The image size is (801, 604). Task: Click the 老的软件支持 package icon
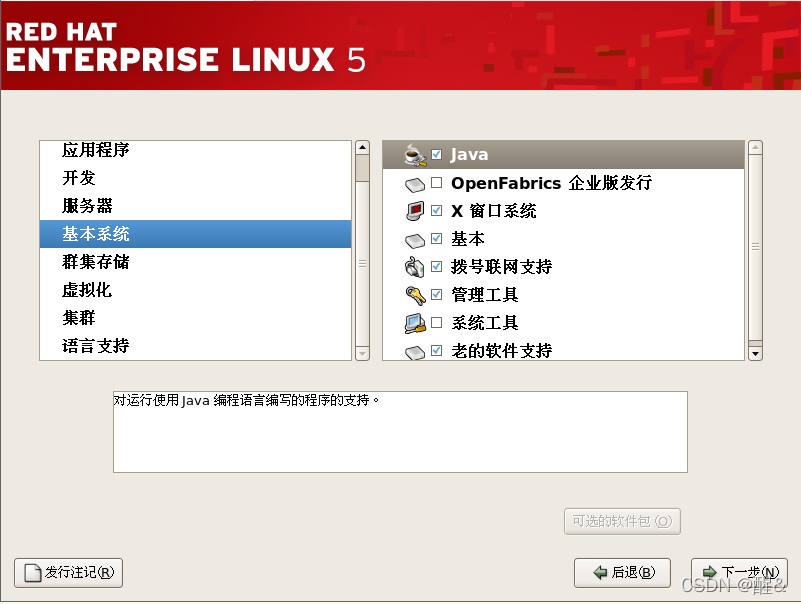(x=415, y=352)
